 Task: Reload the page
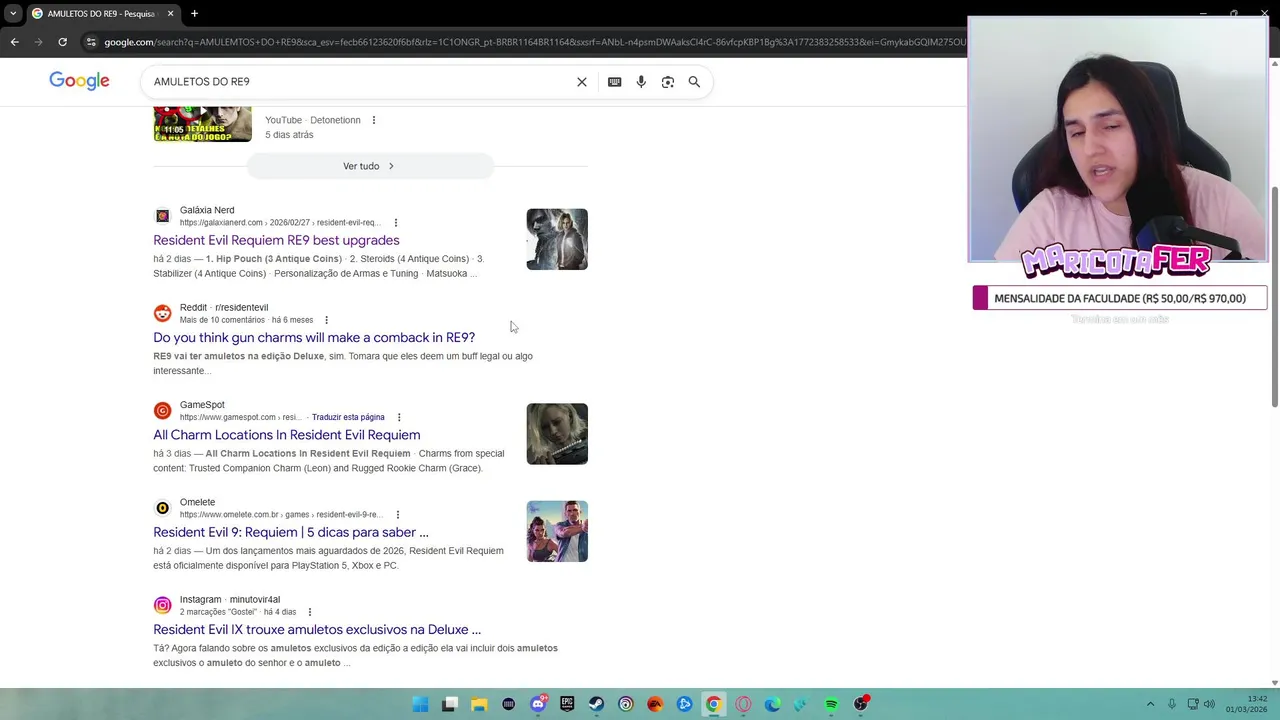62,42
